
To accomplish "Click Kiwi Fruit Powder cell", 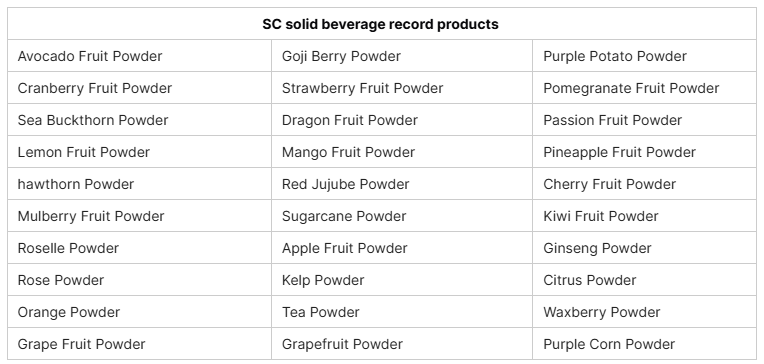I will coord(644,216).
